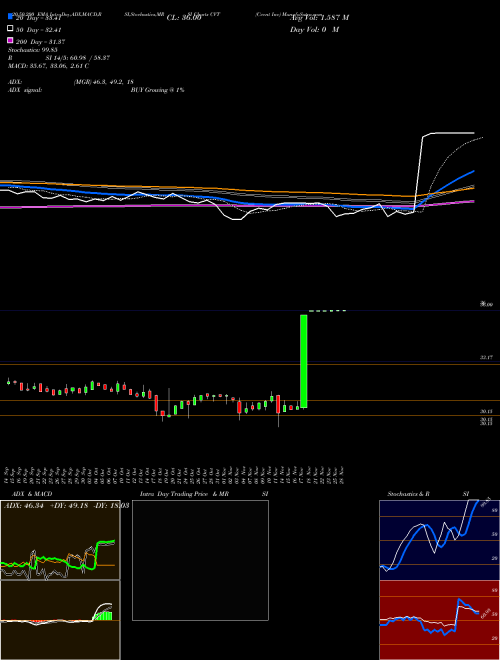
Task: Select the '20 Day = 33.41' legend text
Action: coord(39,18)
